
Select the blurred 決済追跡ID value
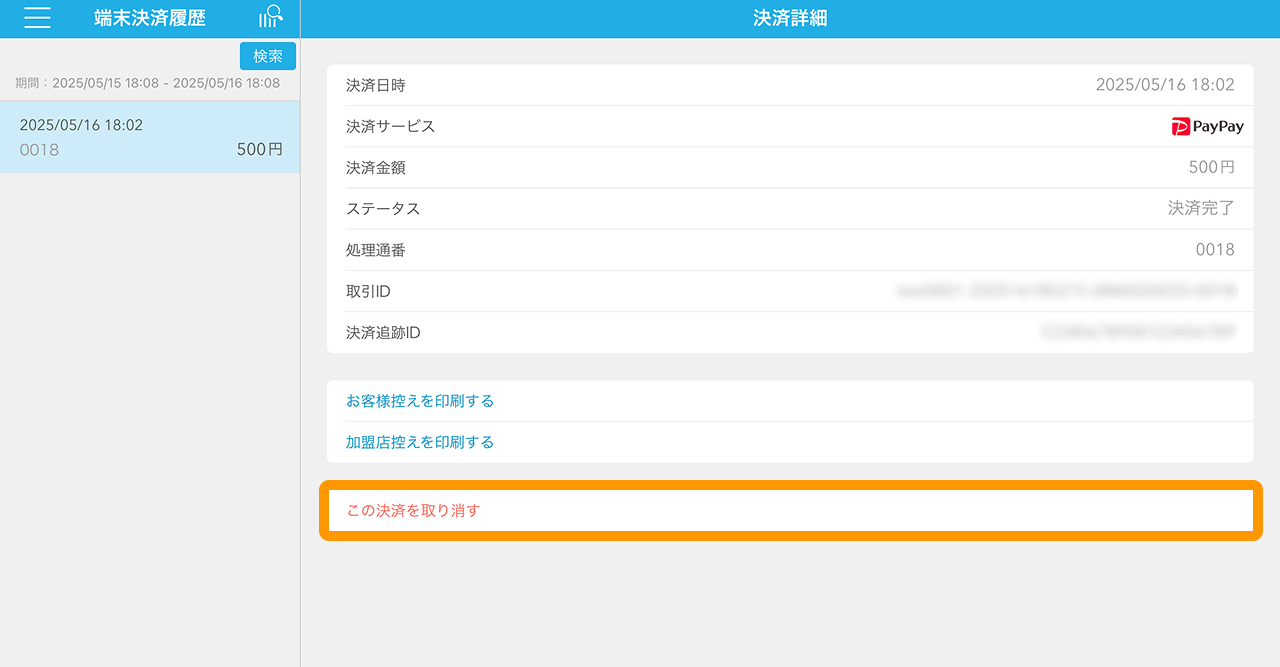[x=1136, y=332]
